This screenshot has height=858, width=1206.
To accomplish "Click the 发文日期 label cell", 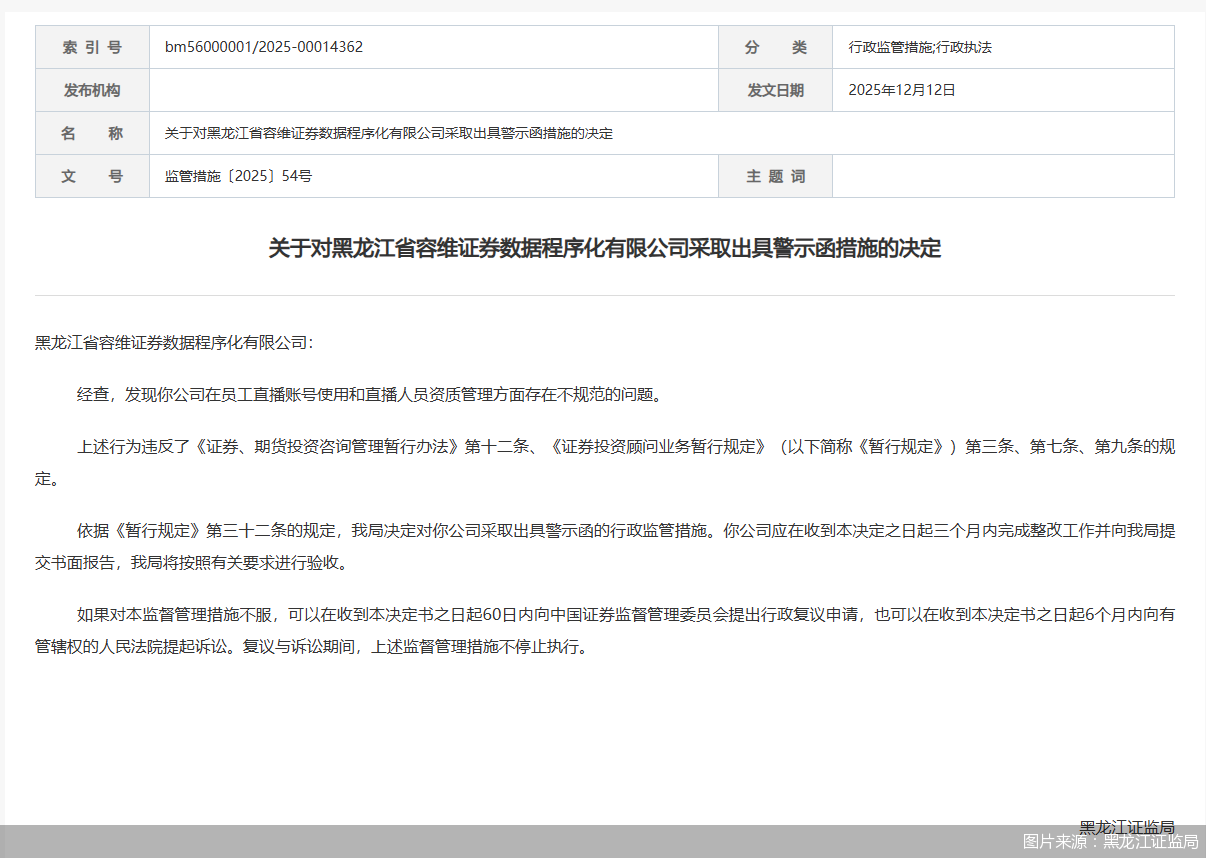I will point(775,89).
